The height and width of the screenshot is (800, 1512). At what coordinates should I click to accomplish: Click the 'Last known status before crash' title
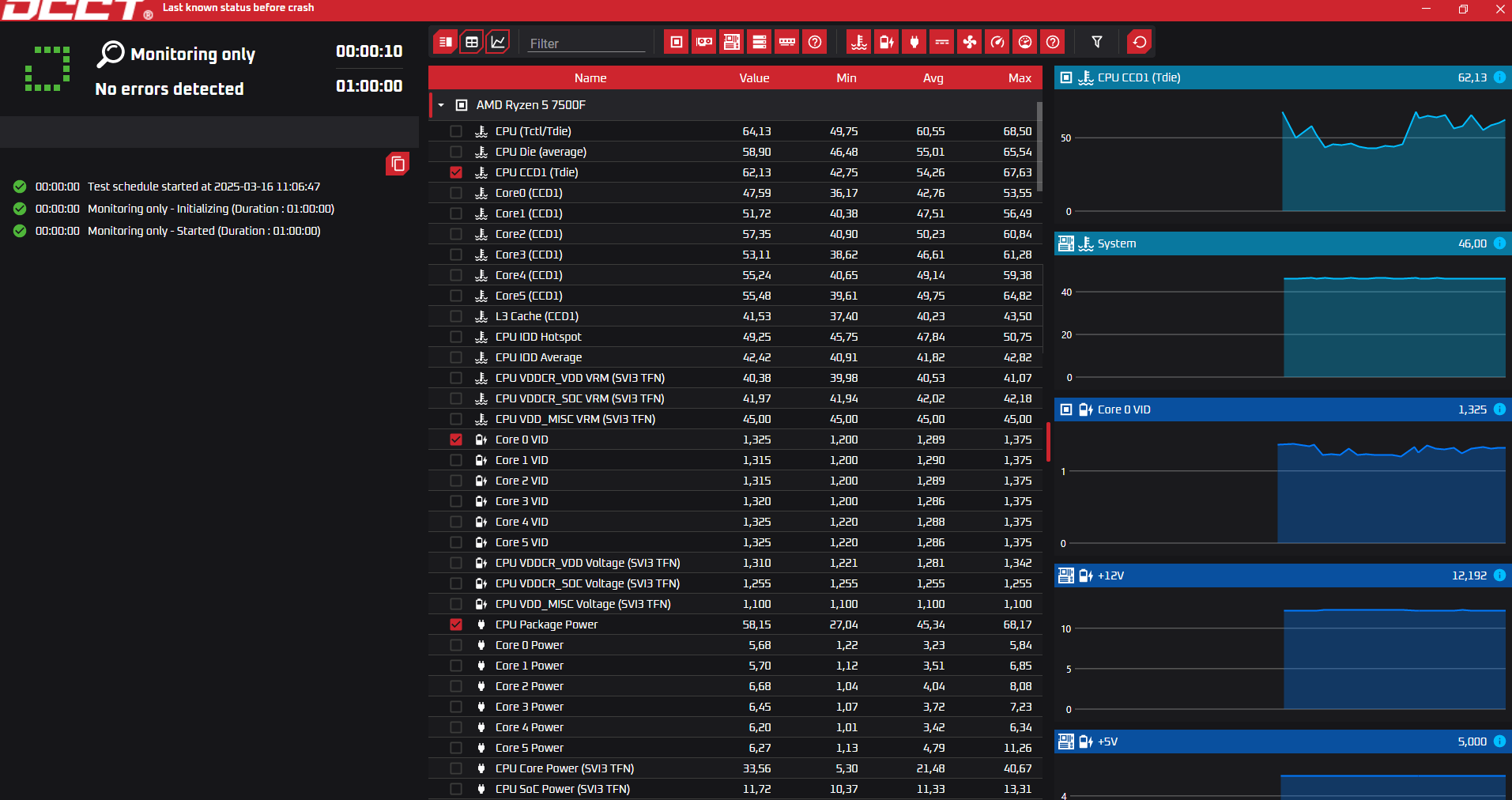point(238,8)
